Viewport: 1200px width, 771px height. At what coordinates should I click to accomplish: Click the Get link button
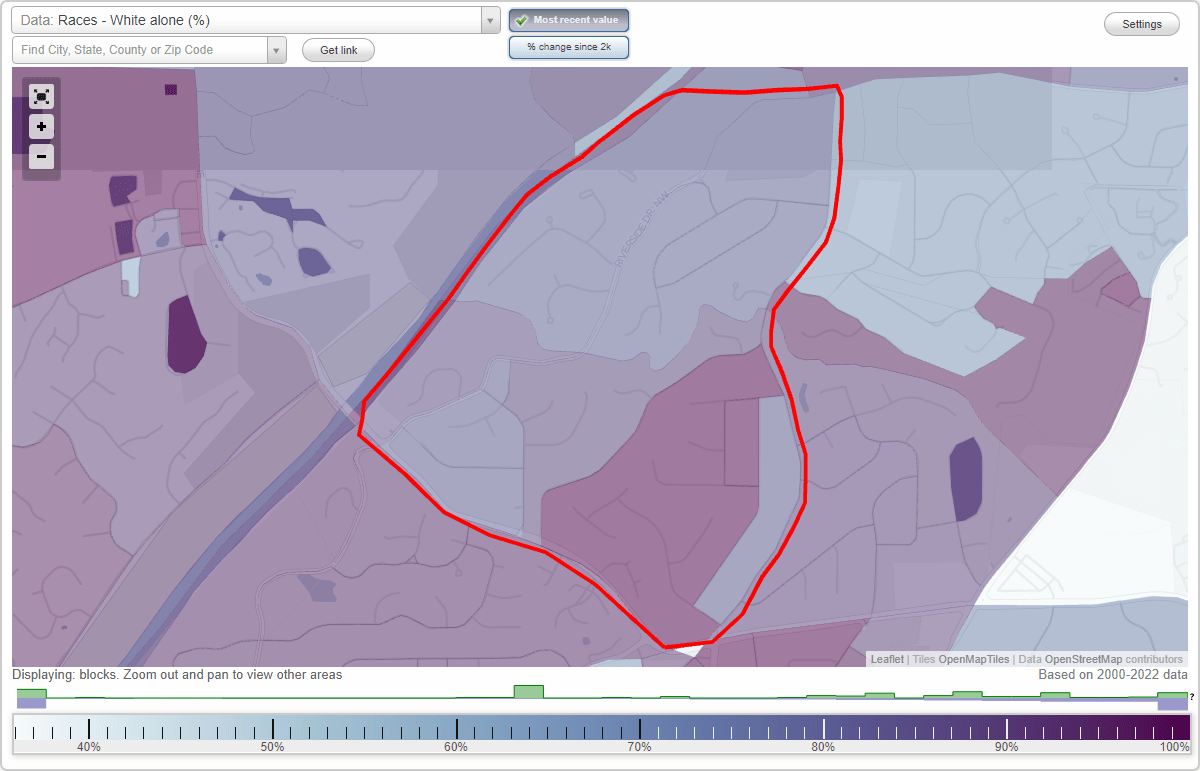pos(338,50)
